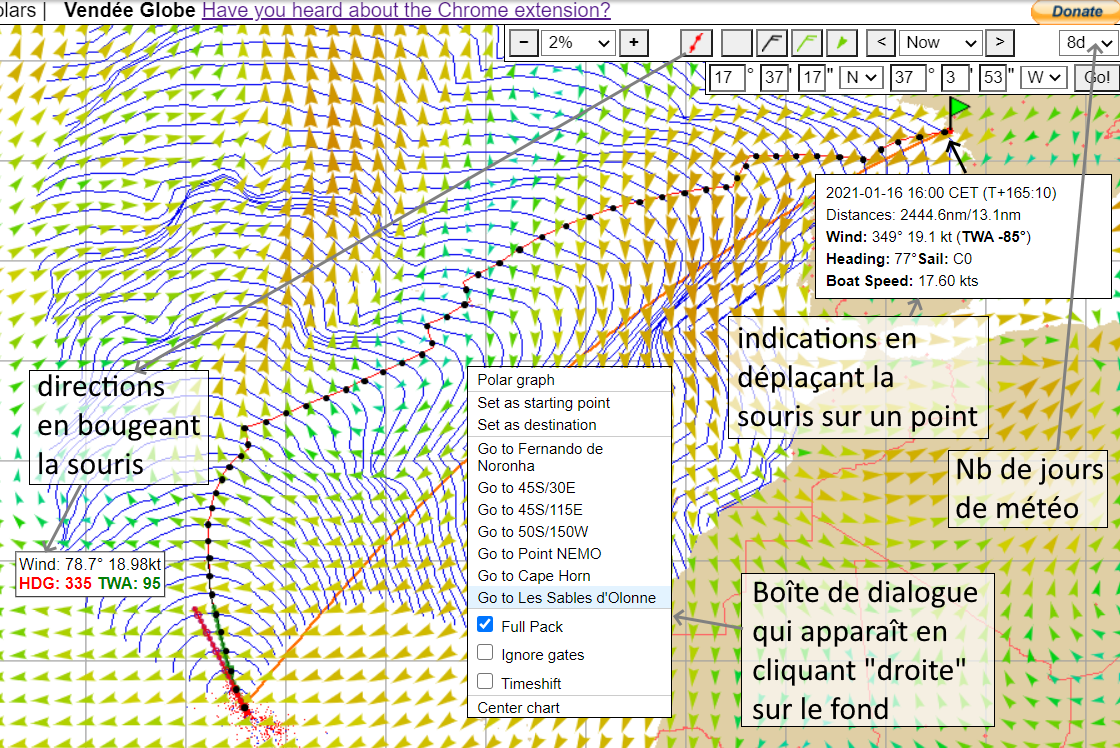Click the blank square toolbar button
This screenshot has height=748, width=1120.
point(736,43)
